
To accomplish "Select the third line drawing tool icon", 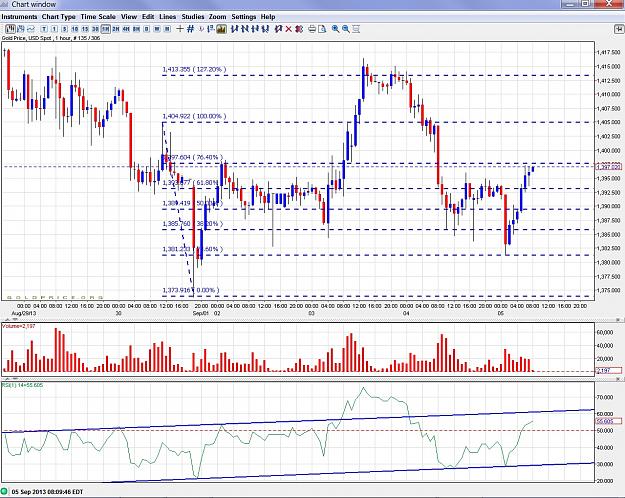I will [x=255, y=29].
